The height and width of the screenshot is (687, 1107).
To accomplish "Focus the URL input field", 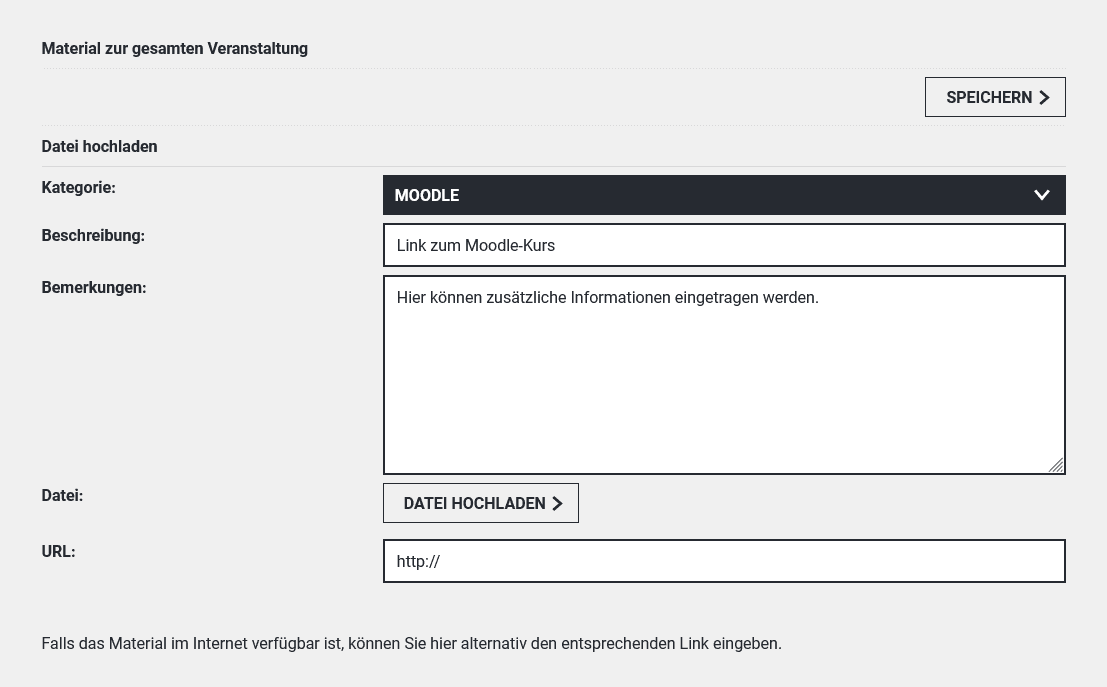I will coord(724,561).
